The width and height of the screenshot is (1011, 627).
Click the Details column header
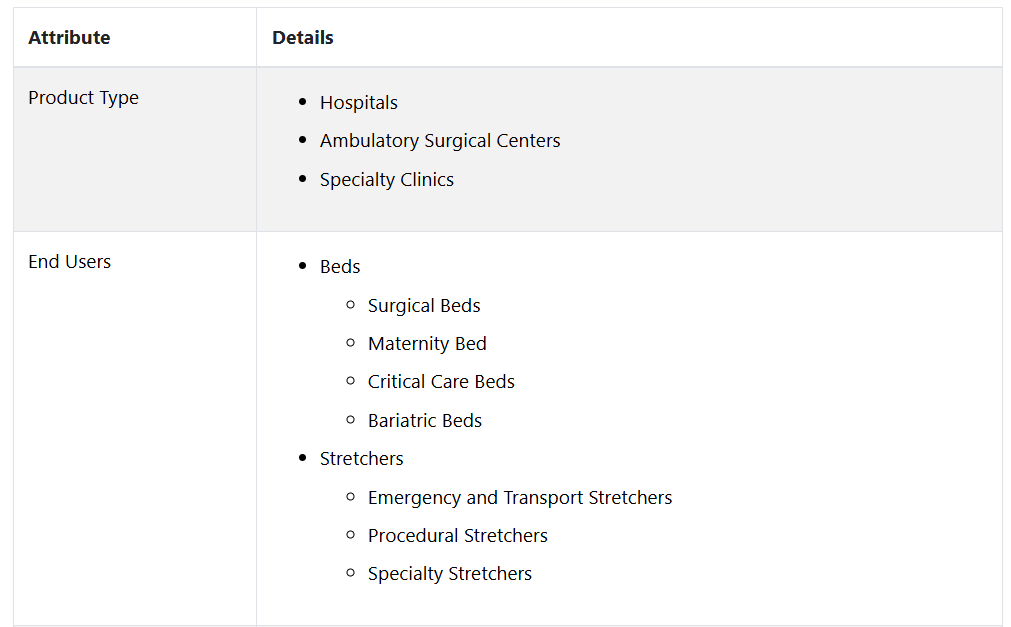303,38
